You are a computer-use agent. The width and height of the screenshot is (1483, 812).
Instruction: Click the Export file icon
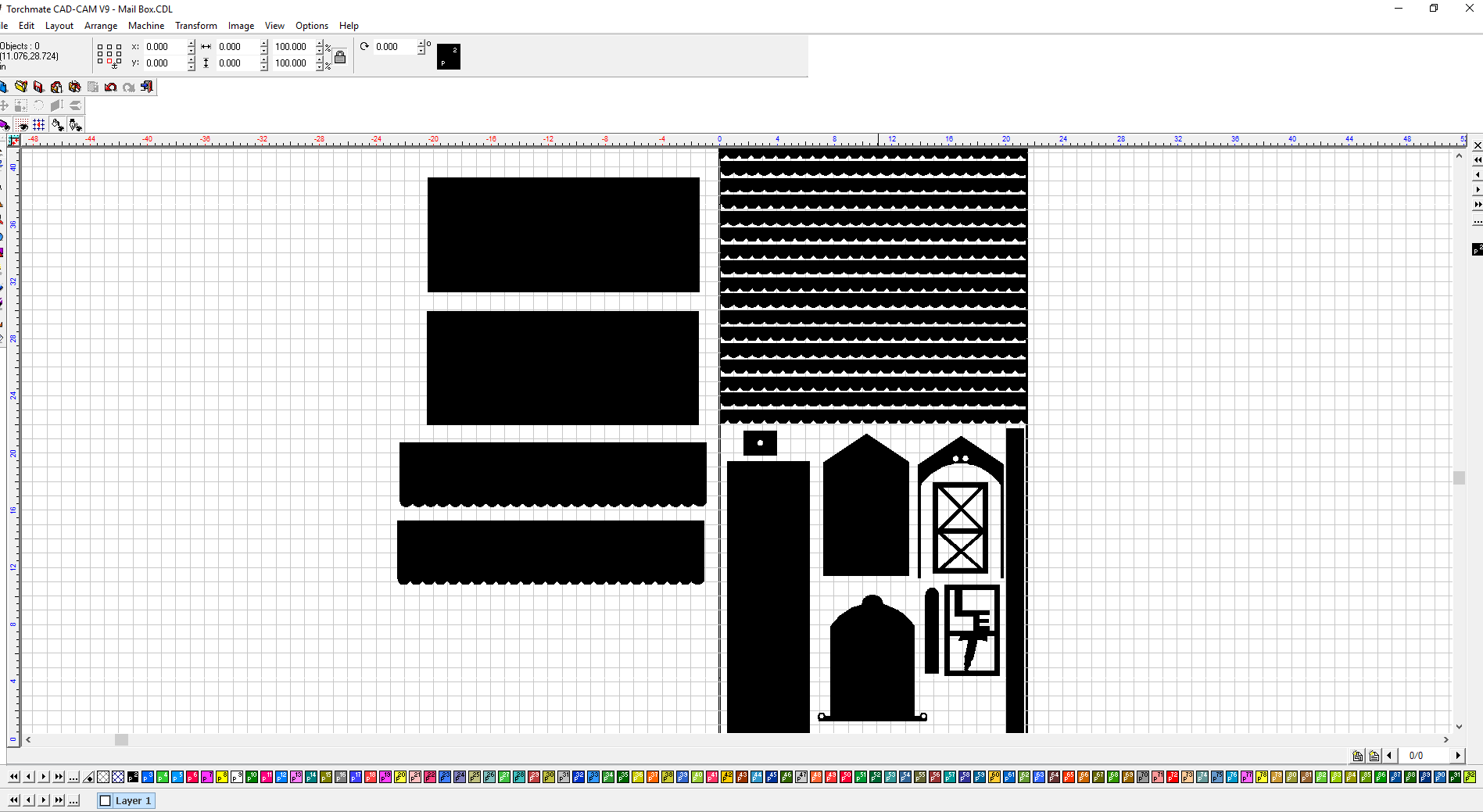point(74,87)
